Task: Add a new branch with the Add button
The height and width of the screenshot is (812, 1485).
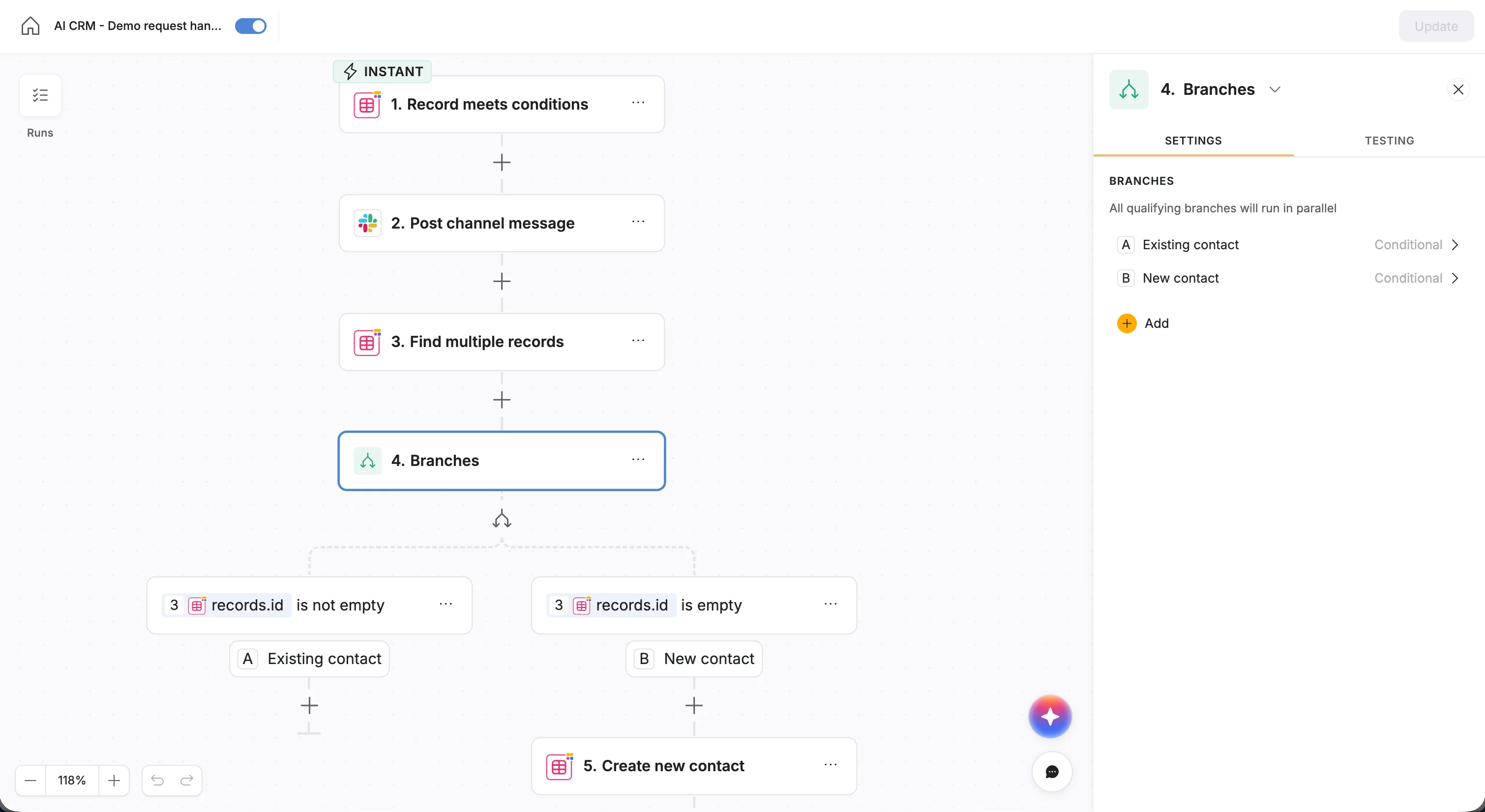Action: (1144, 323)
